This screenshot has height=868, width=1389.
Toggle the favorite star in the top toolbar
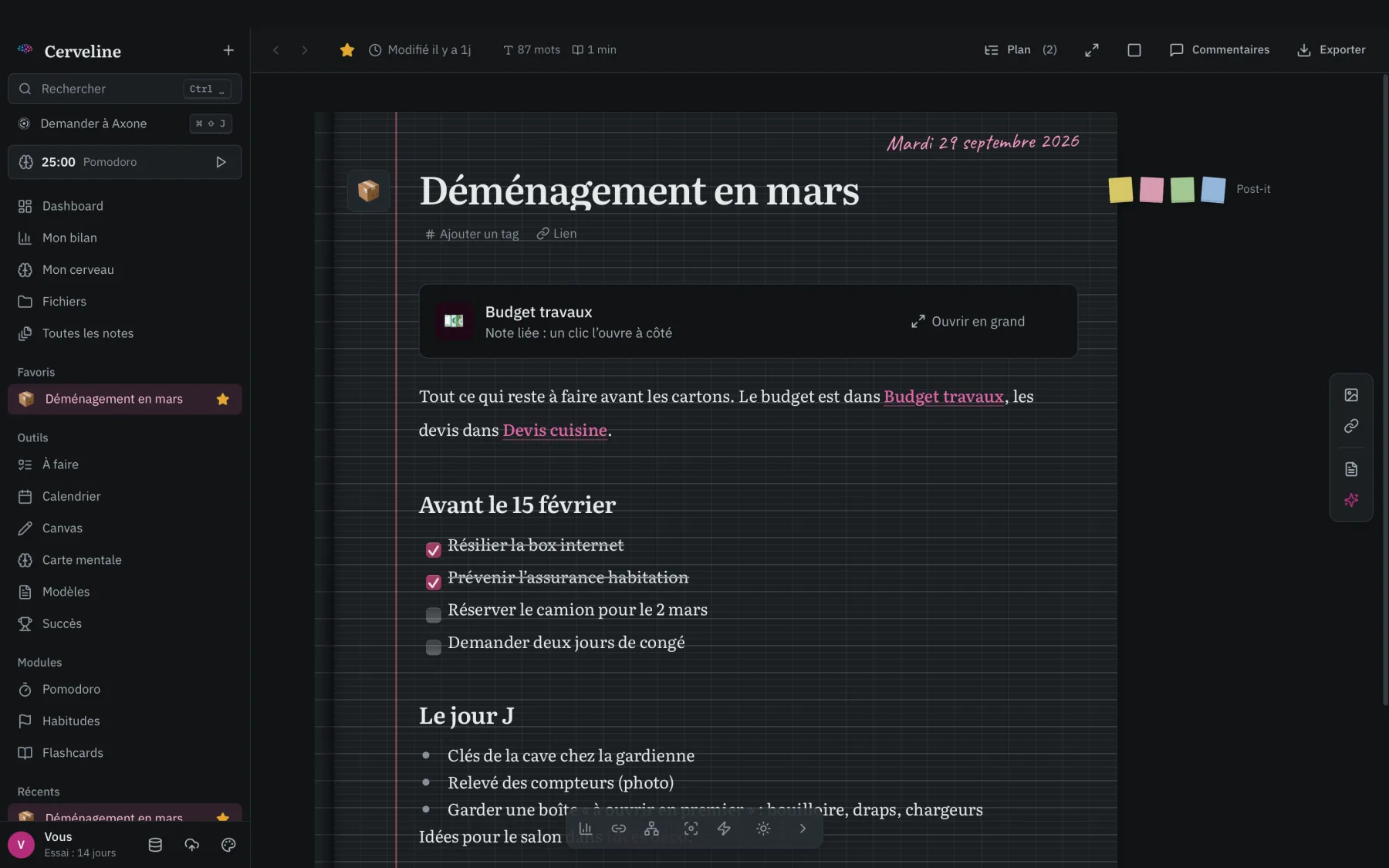coord(347,50)
